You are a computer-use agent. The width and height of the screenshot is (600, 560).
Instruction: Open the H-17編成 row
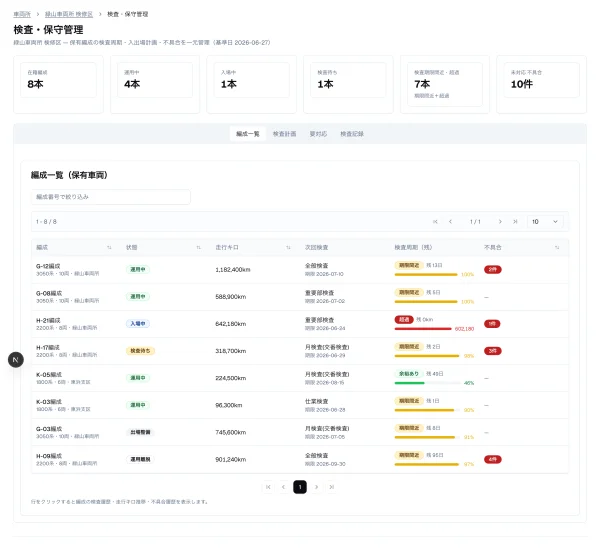[300, 351]
